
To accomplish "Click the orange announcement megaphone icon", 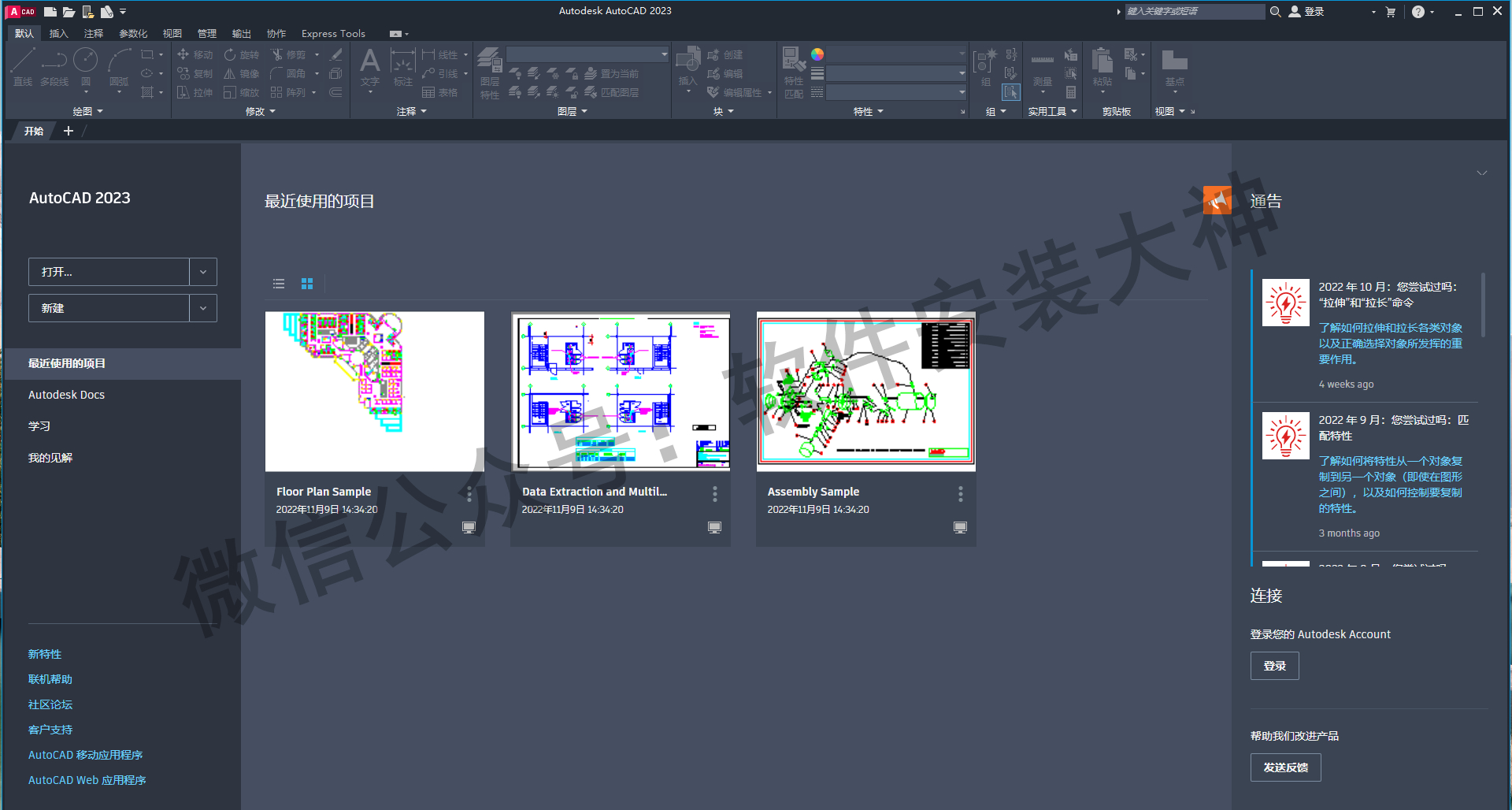I will (1217, 200).
